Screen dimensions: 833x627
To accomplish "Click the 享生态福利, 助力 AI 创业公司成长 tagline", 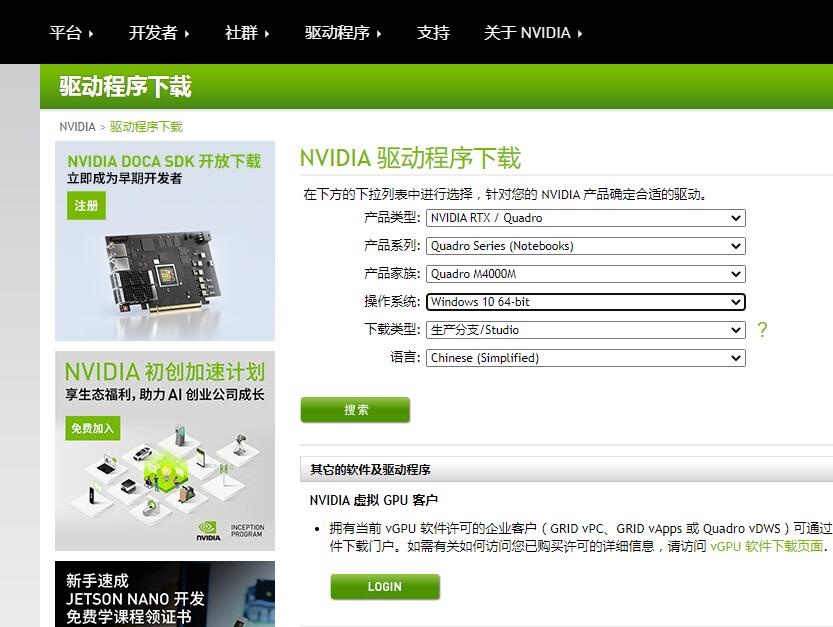I will click(x=165, y=395).
